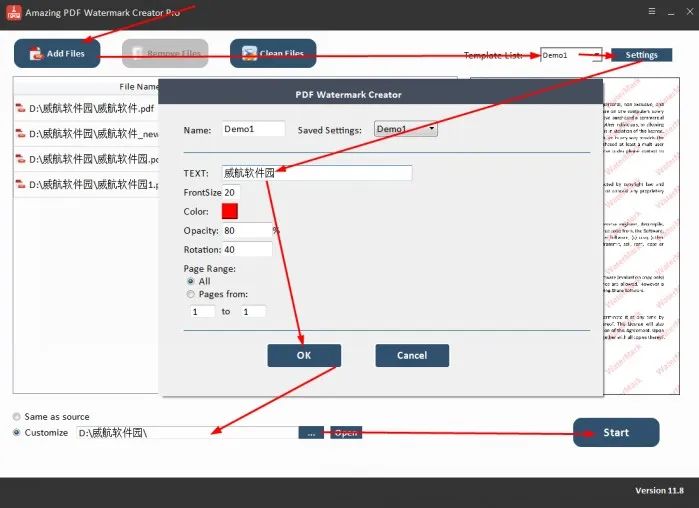Click the output path field D:\威航软件园\
This screenshot has width=699, height=508.
tap(187, 433)
